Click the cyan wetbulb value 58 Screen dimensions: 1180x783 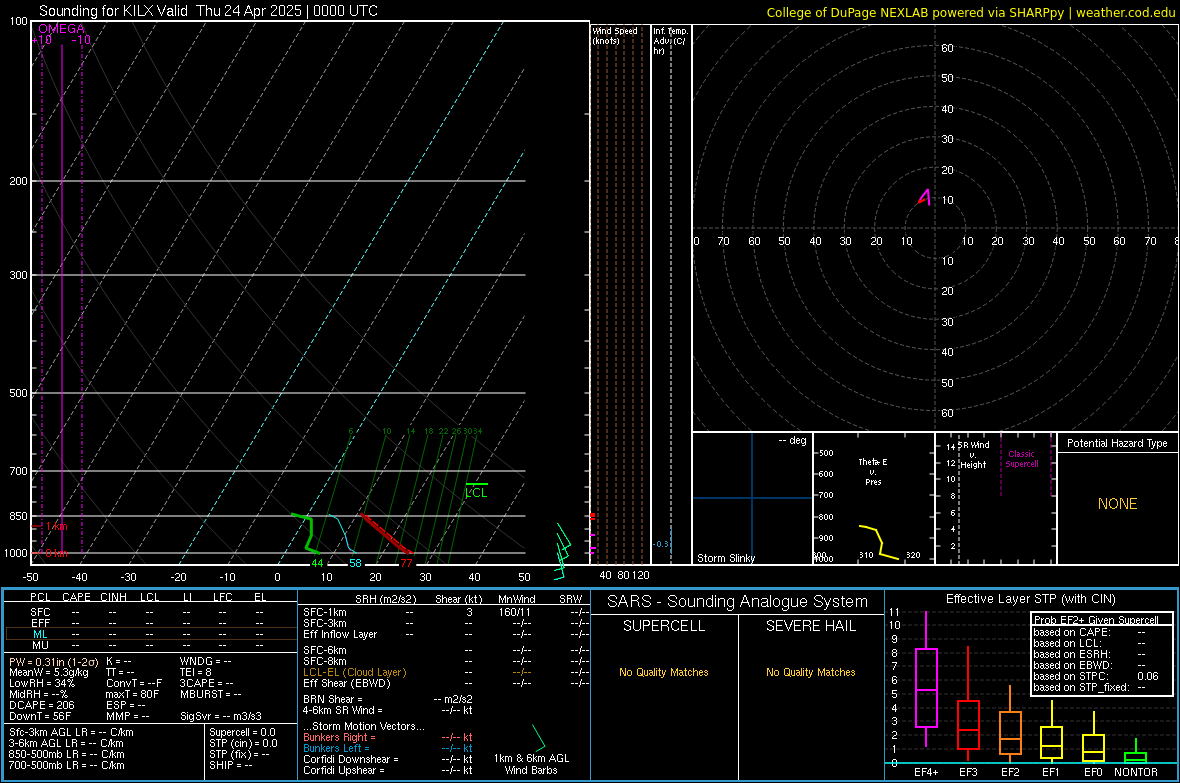pos(355,563)
